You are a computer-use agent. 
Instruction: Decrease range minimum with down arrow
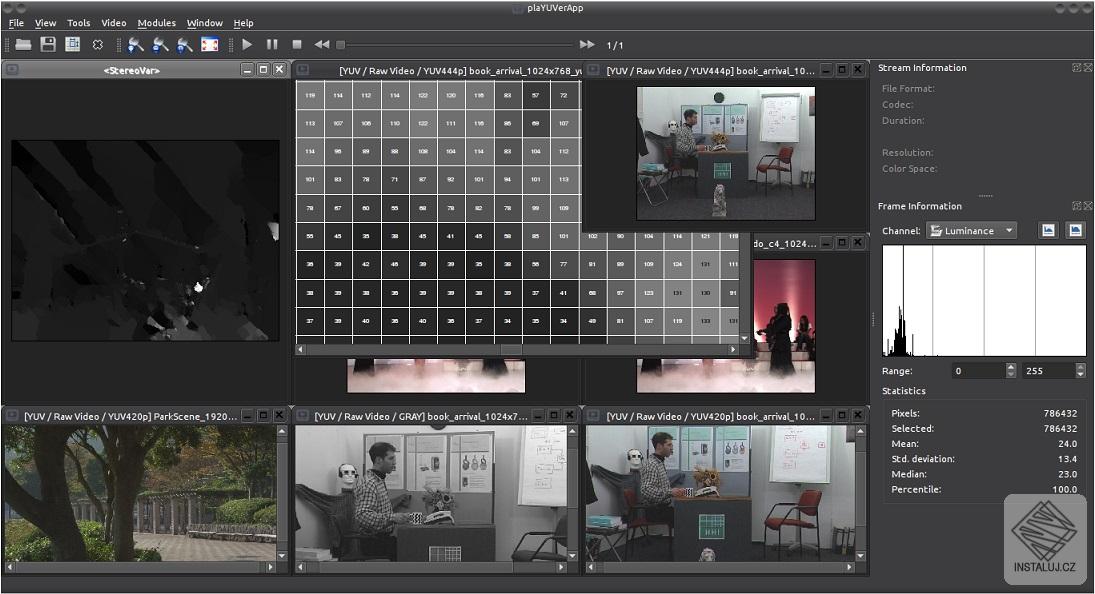[x=1011, y=375]
